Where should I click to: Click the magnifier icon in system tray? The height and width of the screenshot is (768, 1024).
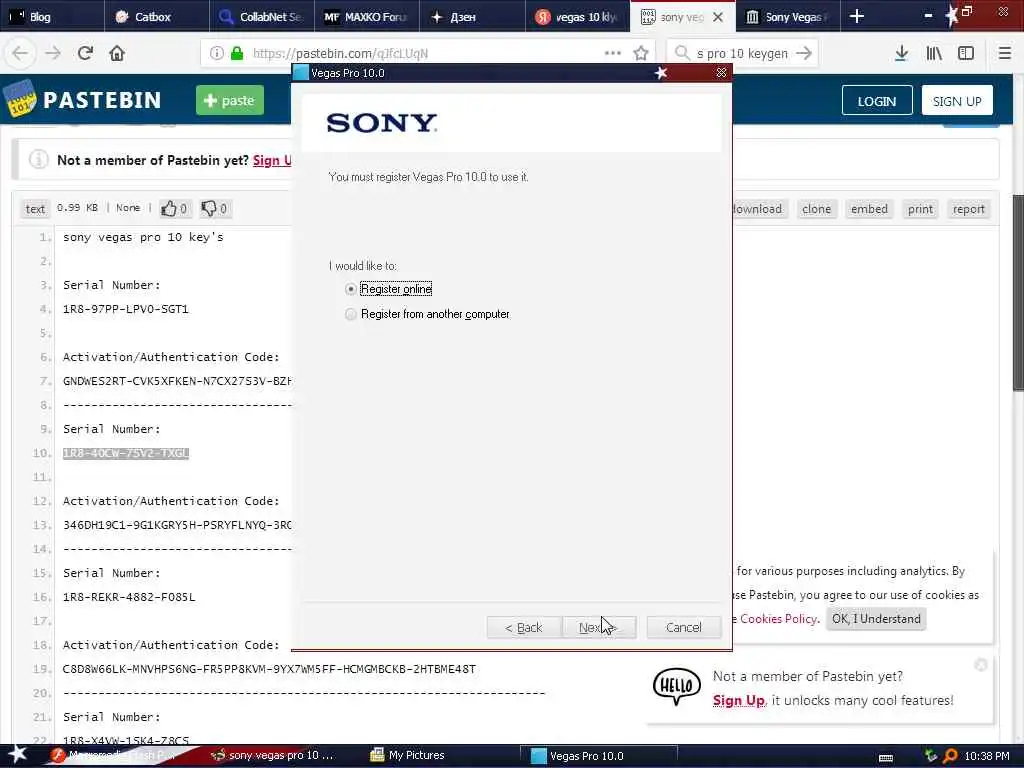point(950,756)
